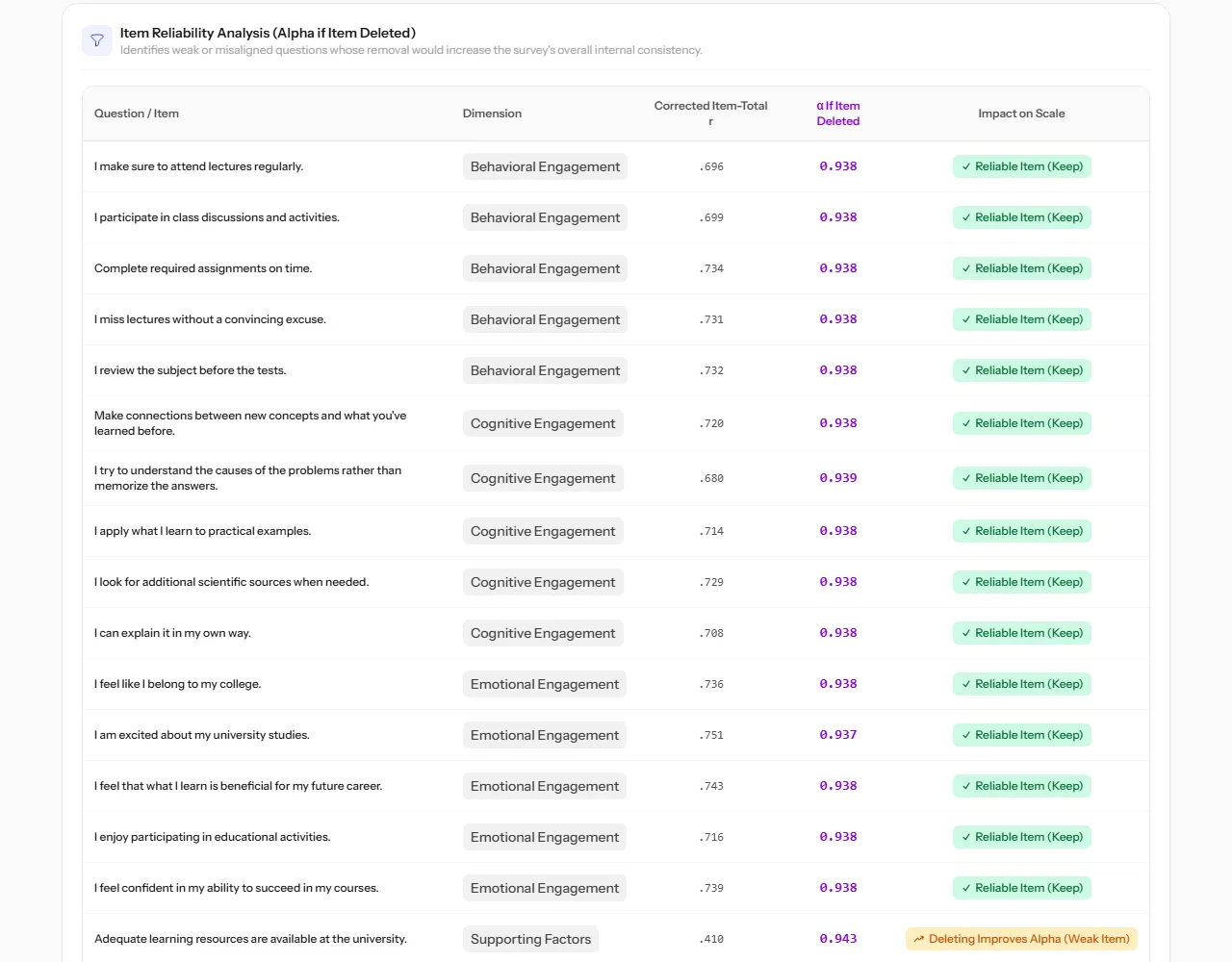Click the Item Reliability Analysis title
1232x962 pixels.
pyautogui.click(x=268, y=33)
